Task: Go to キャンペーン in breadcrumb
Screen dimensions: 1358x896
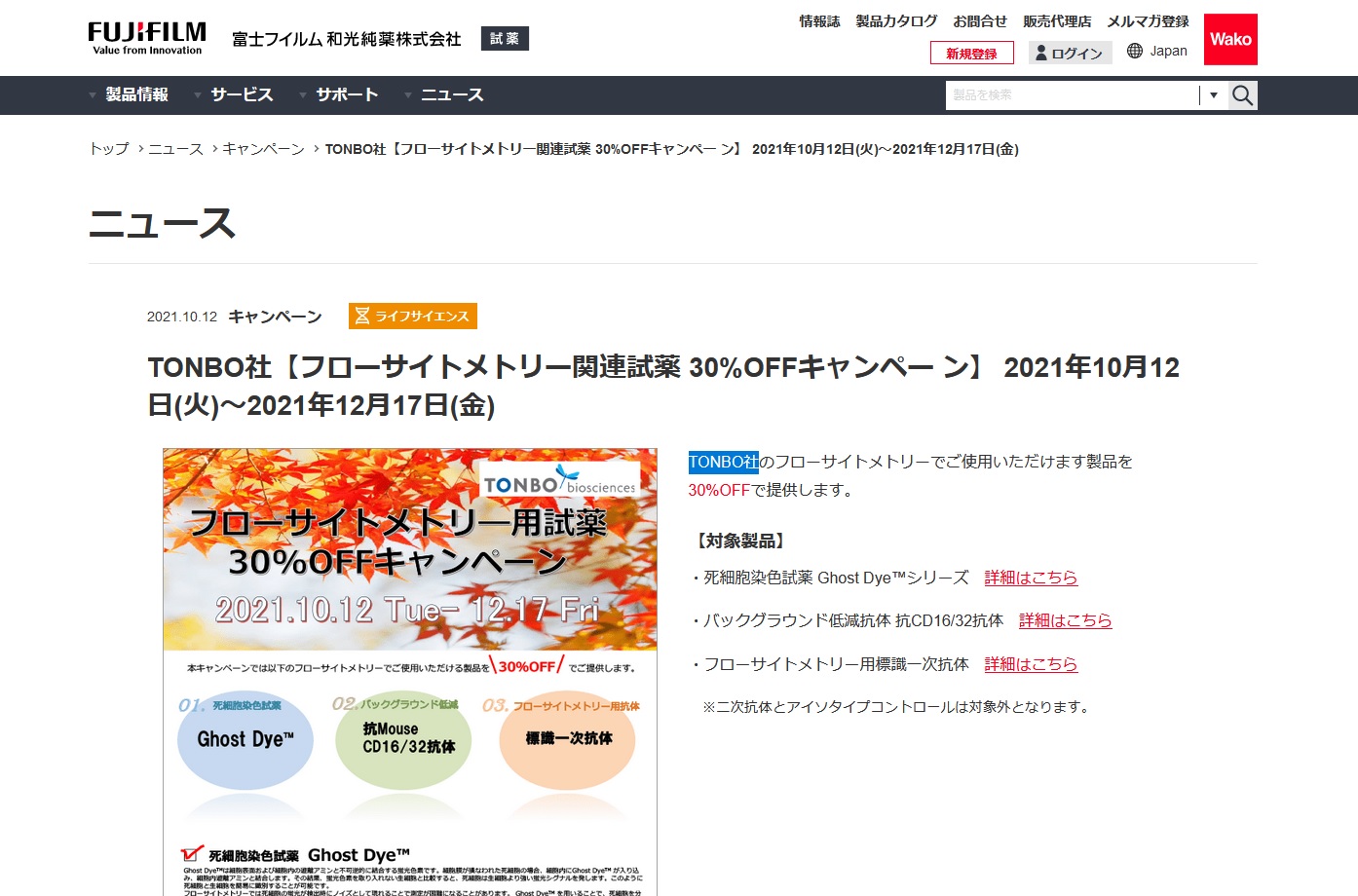Action: [x=263, y=149]
